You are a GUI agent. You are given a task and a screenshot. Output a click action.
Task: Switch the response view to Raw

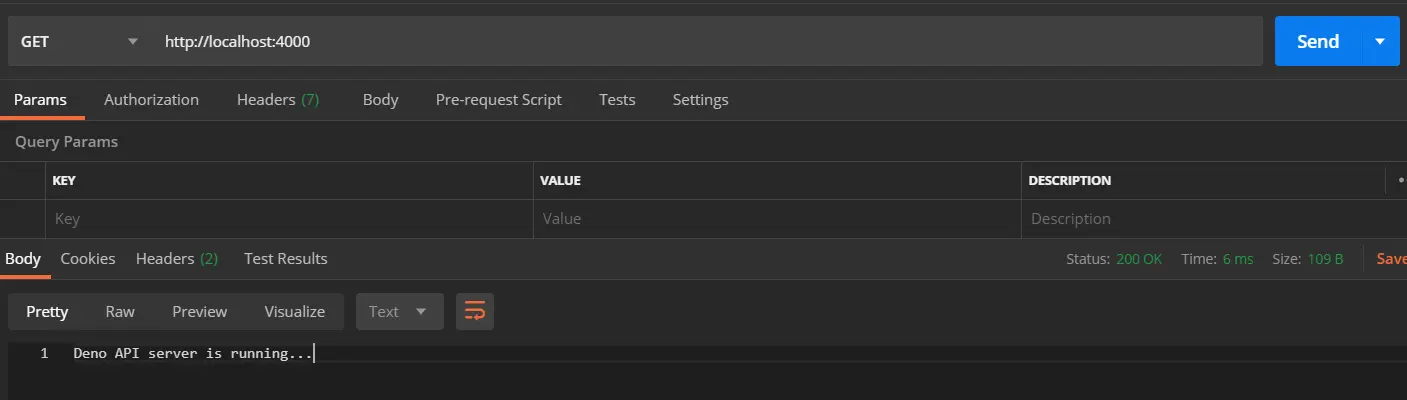click(120, 312)
